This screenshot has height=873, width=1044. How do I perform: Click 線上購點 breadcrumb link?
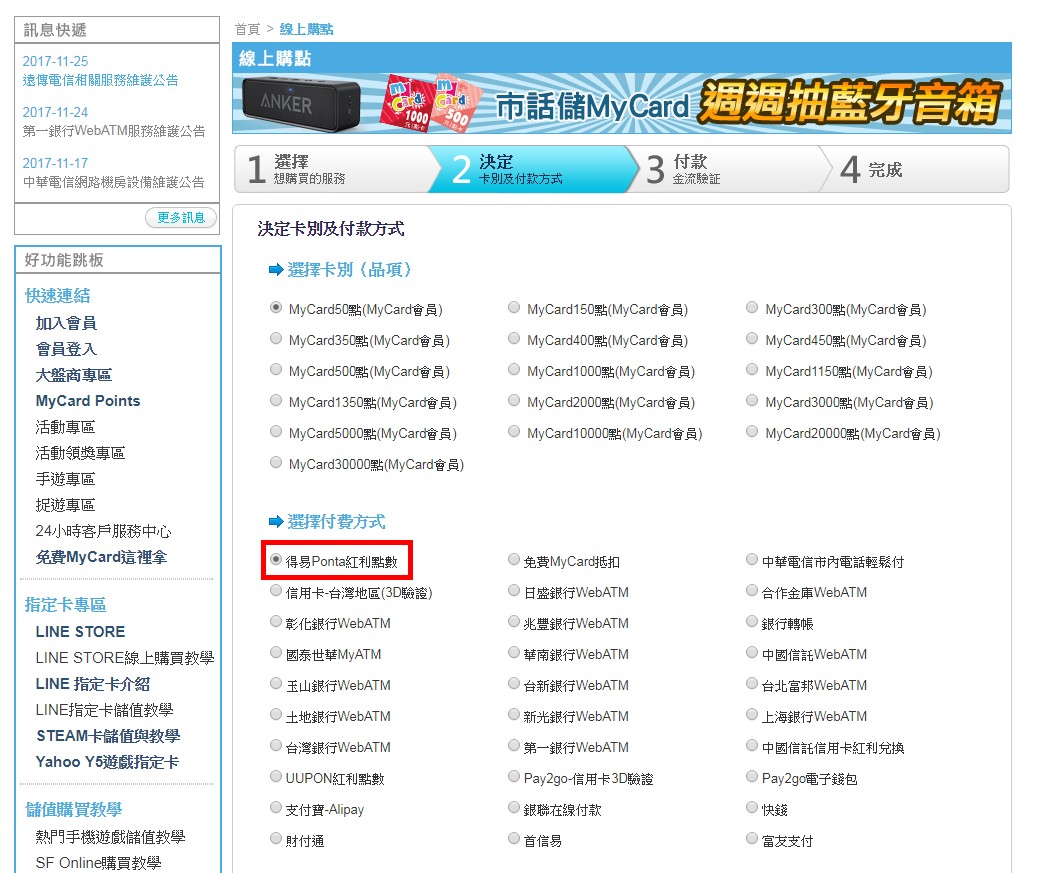tap(306, 29)
